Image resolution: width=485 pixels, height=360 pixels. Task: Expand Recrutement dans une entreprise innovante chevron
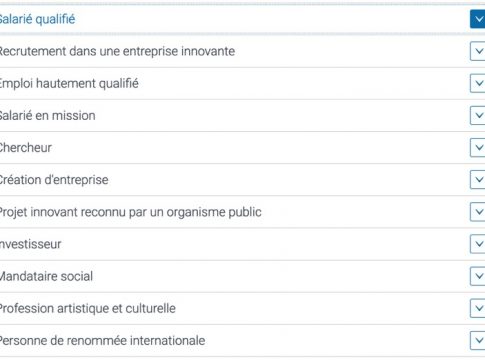pos(478,51)
